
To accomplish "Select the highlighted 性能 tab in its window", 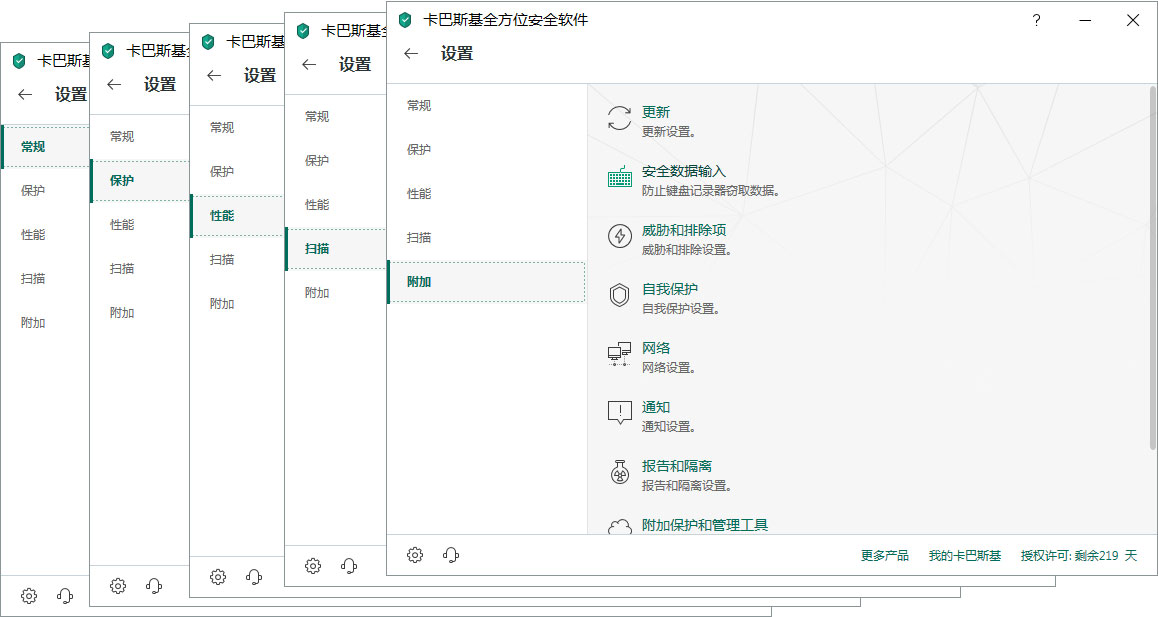I will [238, 216].
